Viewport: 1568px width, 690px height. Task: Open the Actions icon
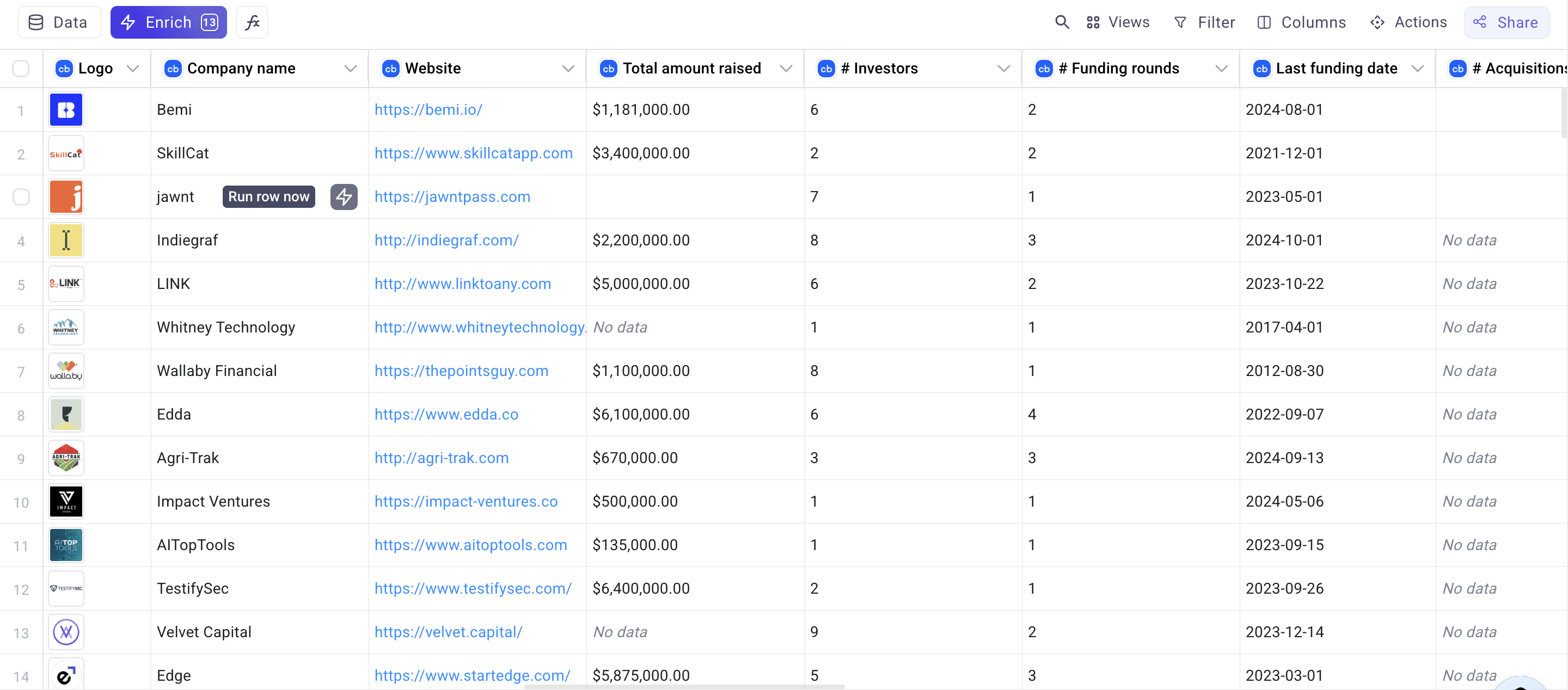[x=1377, y=22]
